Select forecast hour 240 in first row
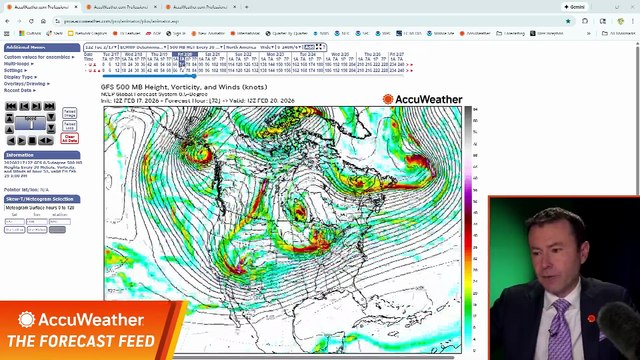 pos(401,64)
